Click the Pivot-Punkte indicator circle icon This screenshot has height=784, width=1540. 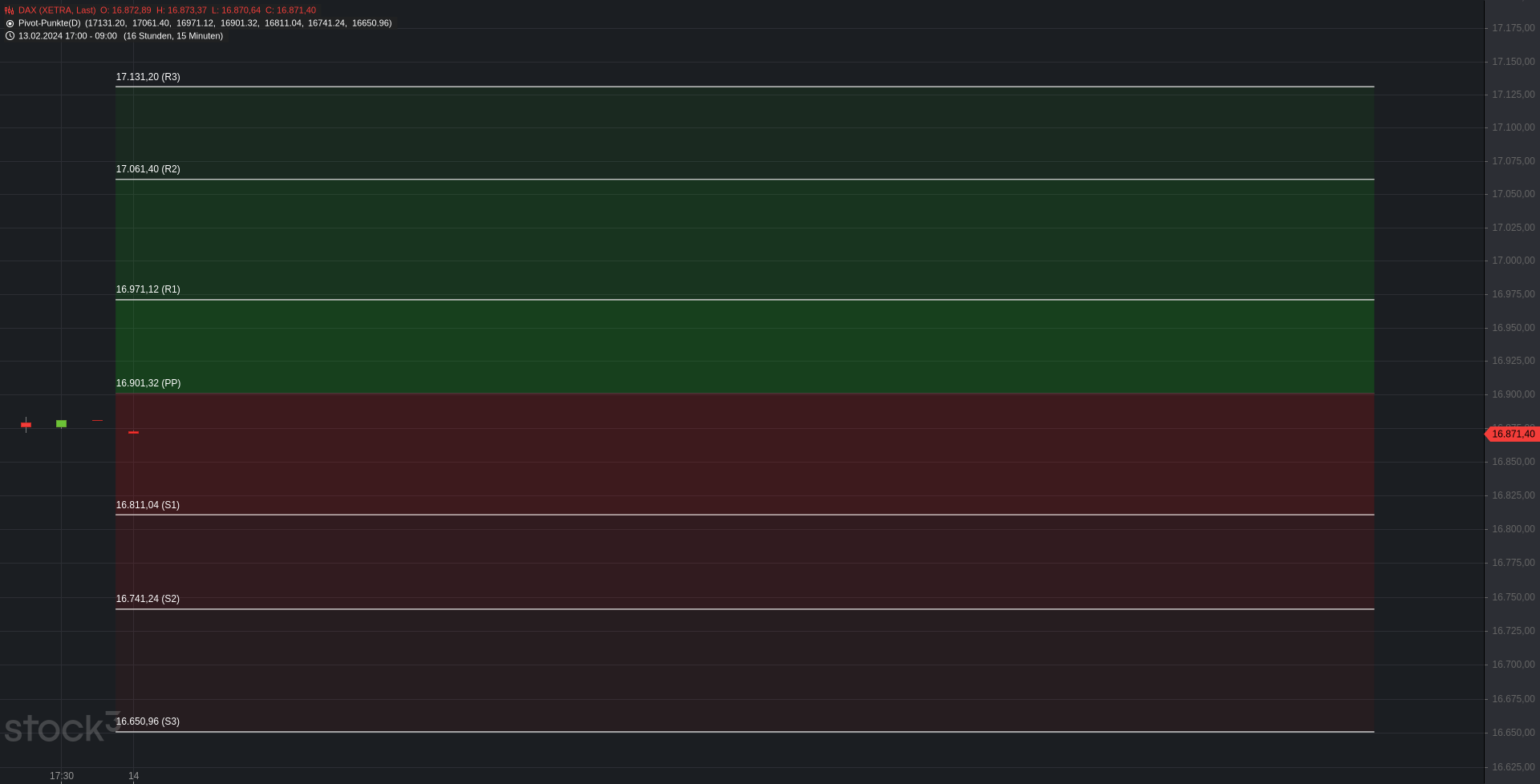(x=10, y=23)
